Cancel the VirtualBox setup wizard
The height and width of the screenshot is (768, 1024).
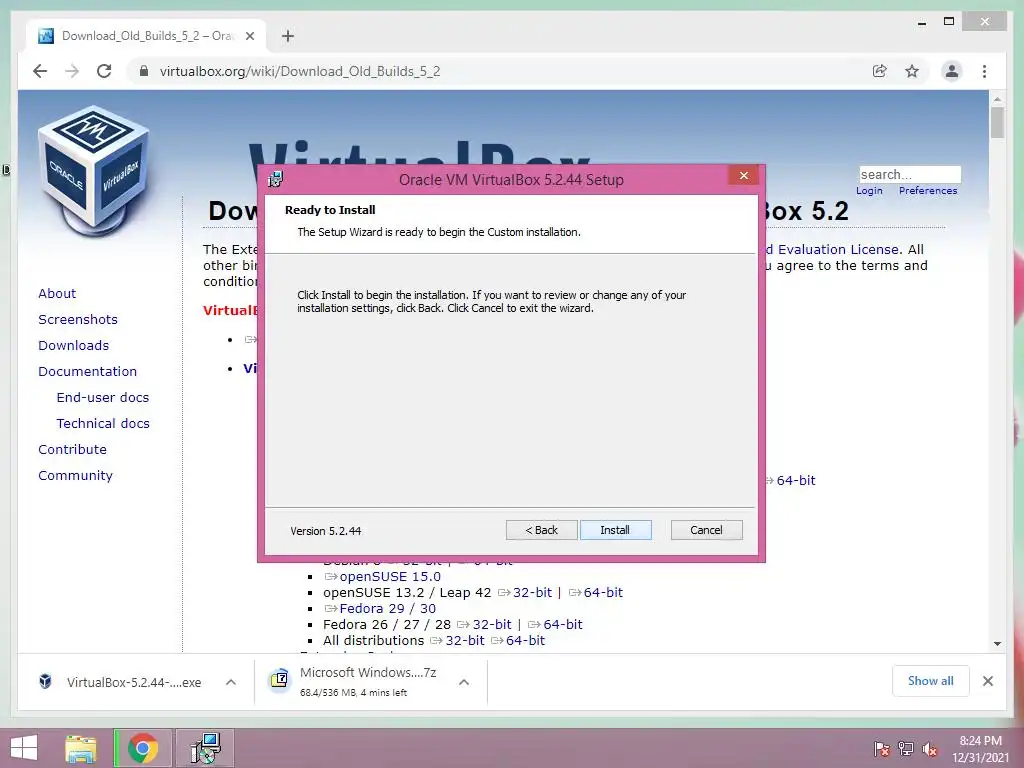pos(707,530)
